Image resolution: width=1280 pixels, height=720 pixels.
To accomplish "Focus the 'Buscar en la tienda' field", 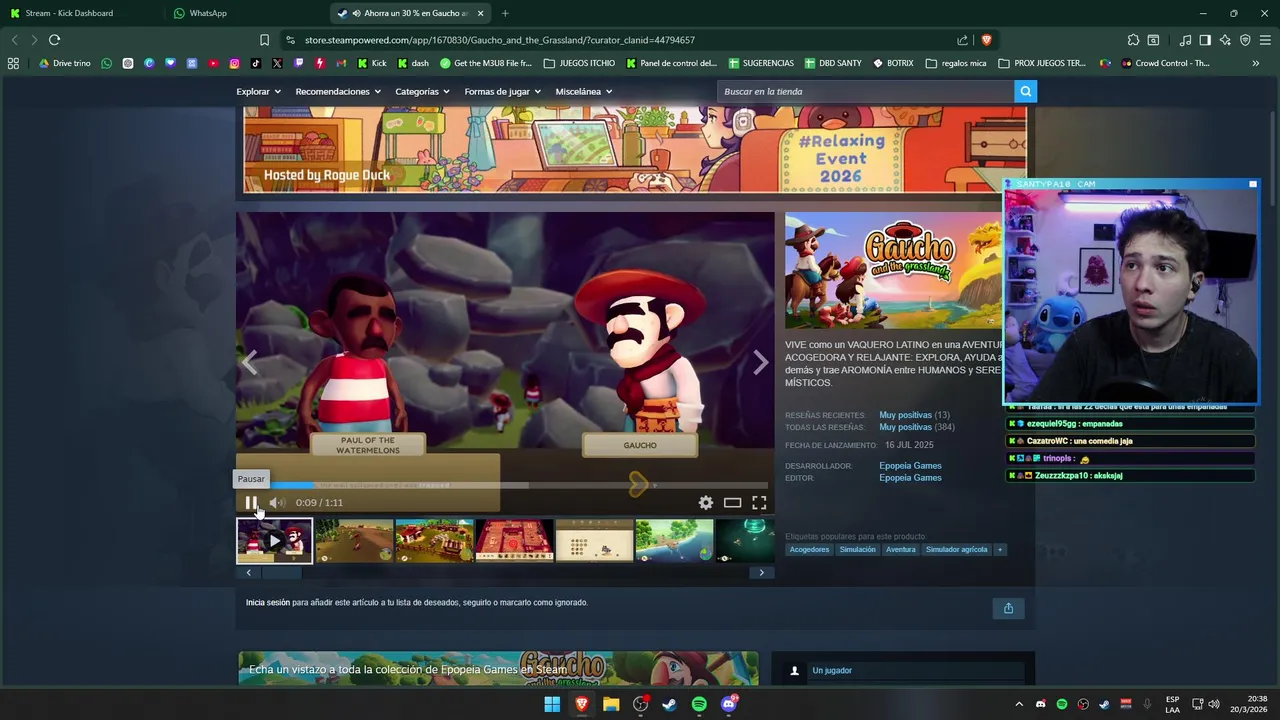I will click(865, 92).
